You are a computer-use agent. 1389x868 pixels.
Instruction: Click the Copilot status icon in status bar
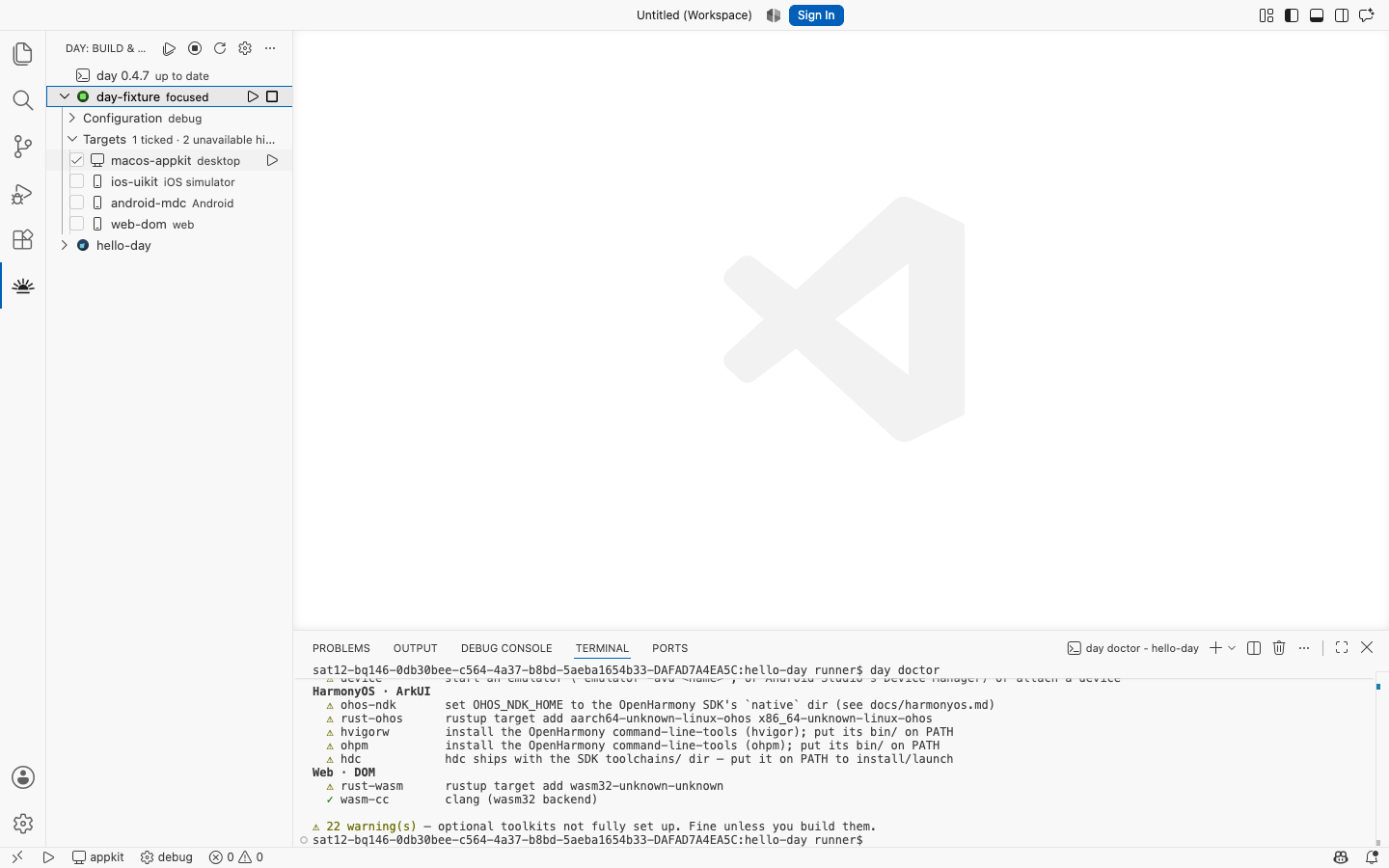pyautogui.click(x=1341, y=856)
